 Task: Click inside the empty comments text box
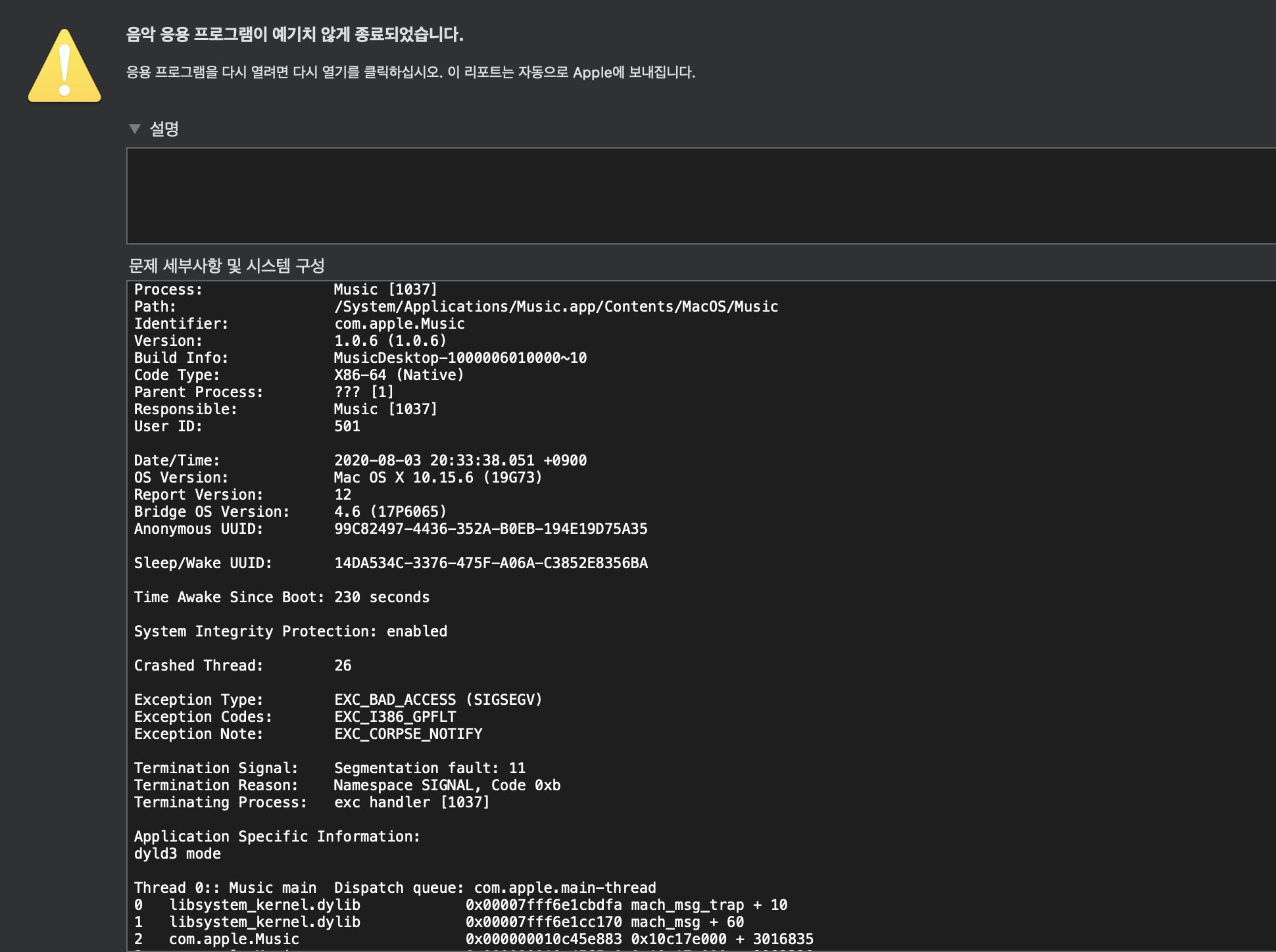tap(697, 195)
